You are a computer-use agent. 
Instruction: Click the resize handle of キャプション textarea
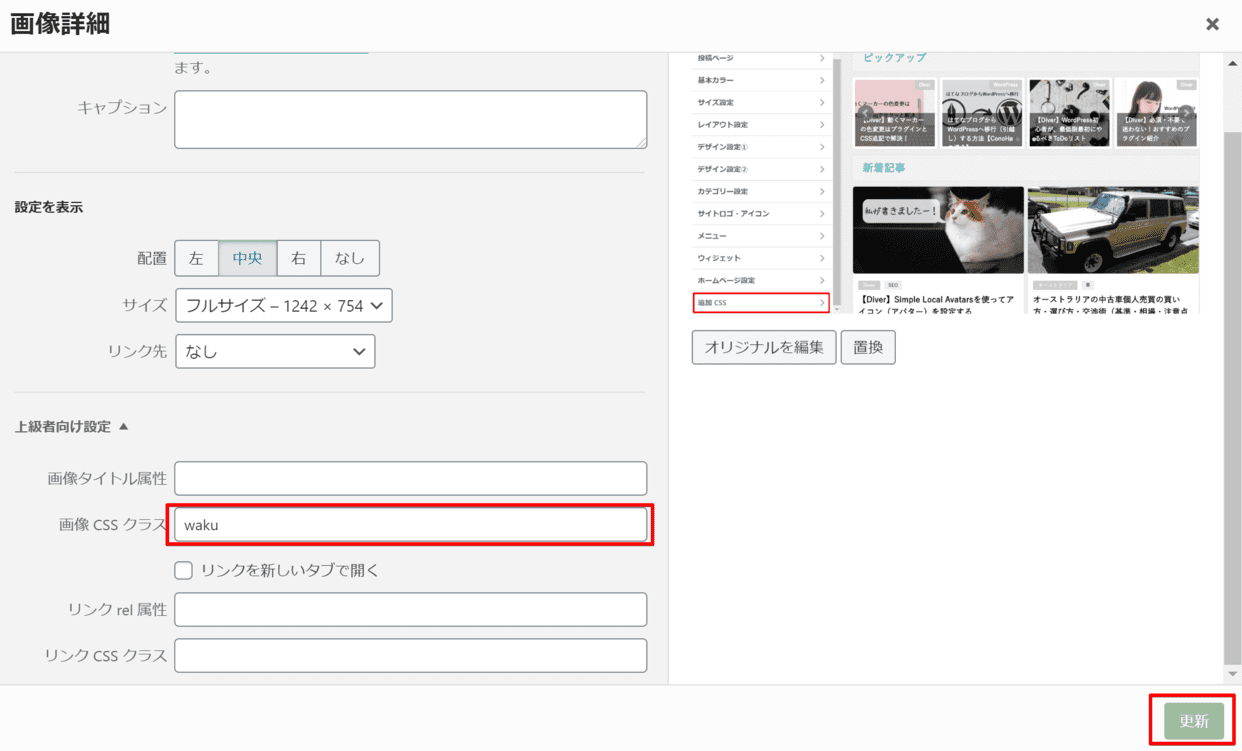click(x=641, y=143)
